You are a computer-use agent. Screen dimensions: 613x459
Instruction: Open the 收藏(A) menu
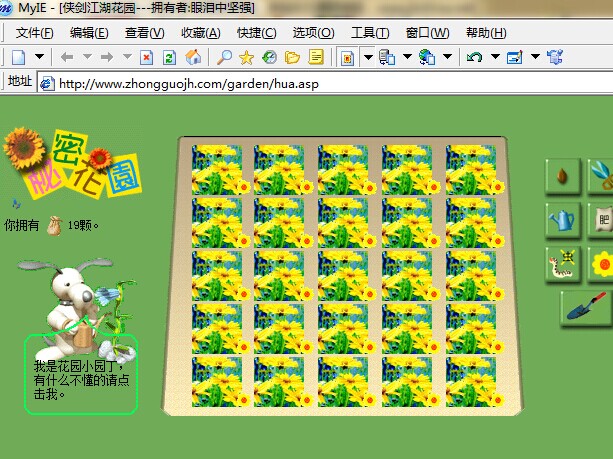(x=201, y=33)
